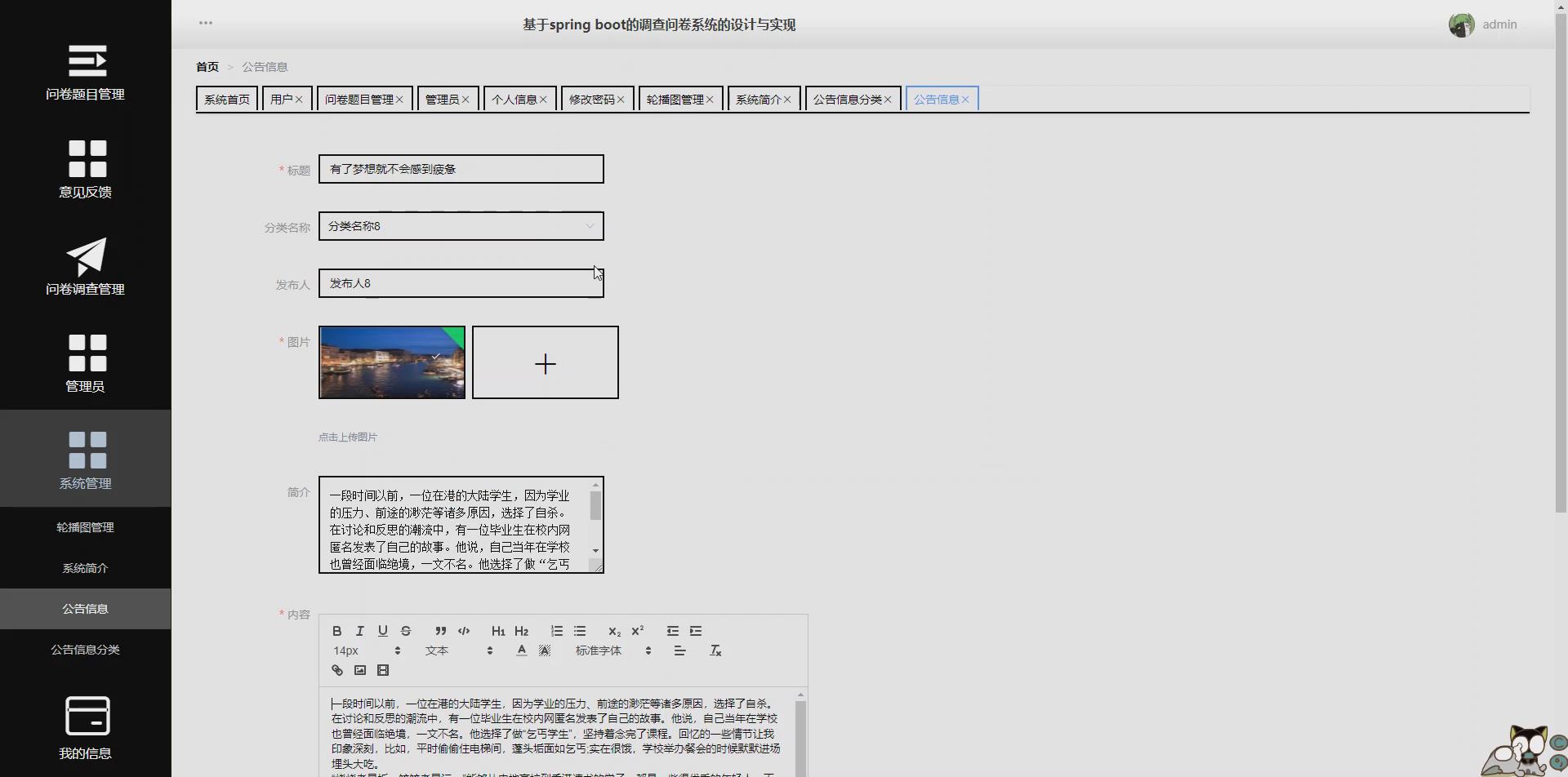Toggle blockquote formatting in the editor

click(x=440, y=630)
